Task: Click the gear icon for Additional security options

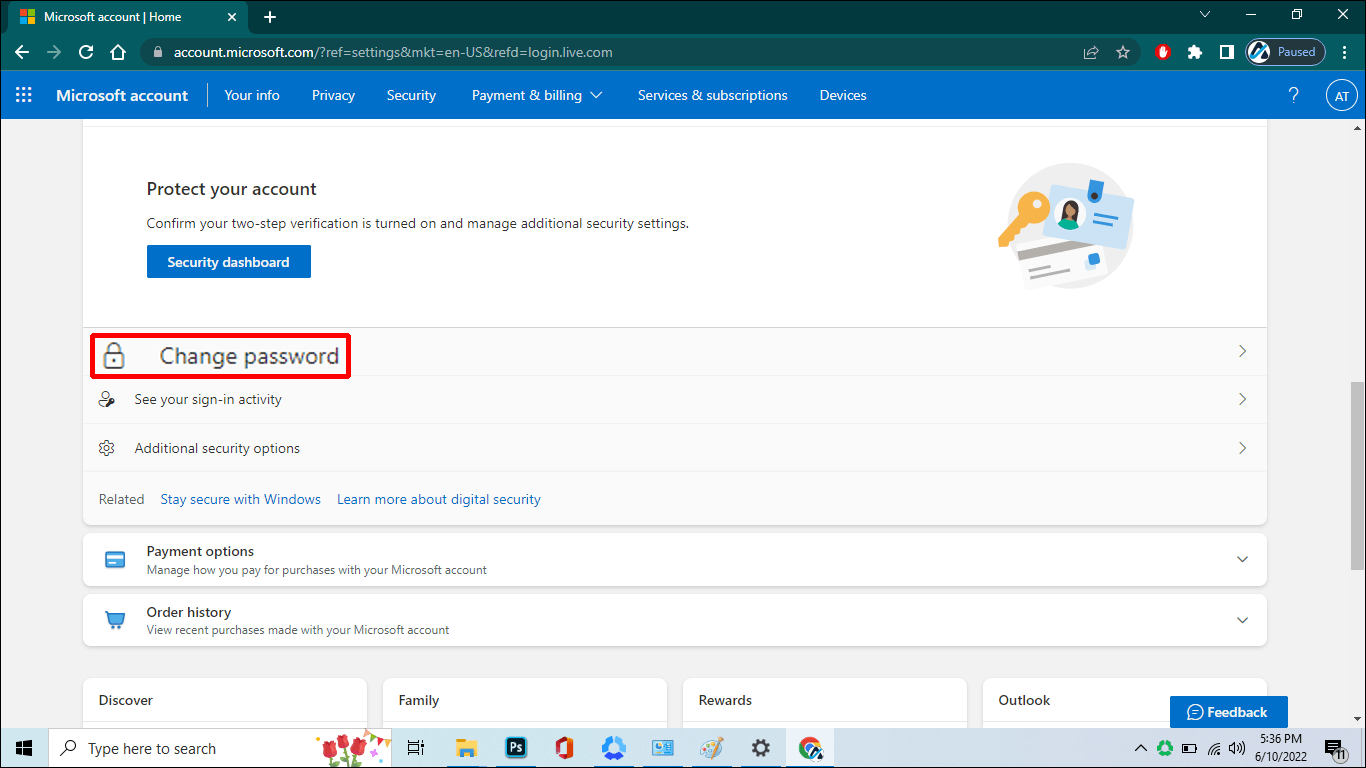Action: click(107, 448)
